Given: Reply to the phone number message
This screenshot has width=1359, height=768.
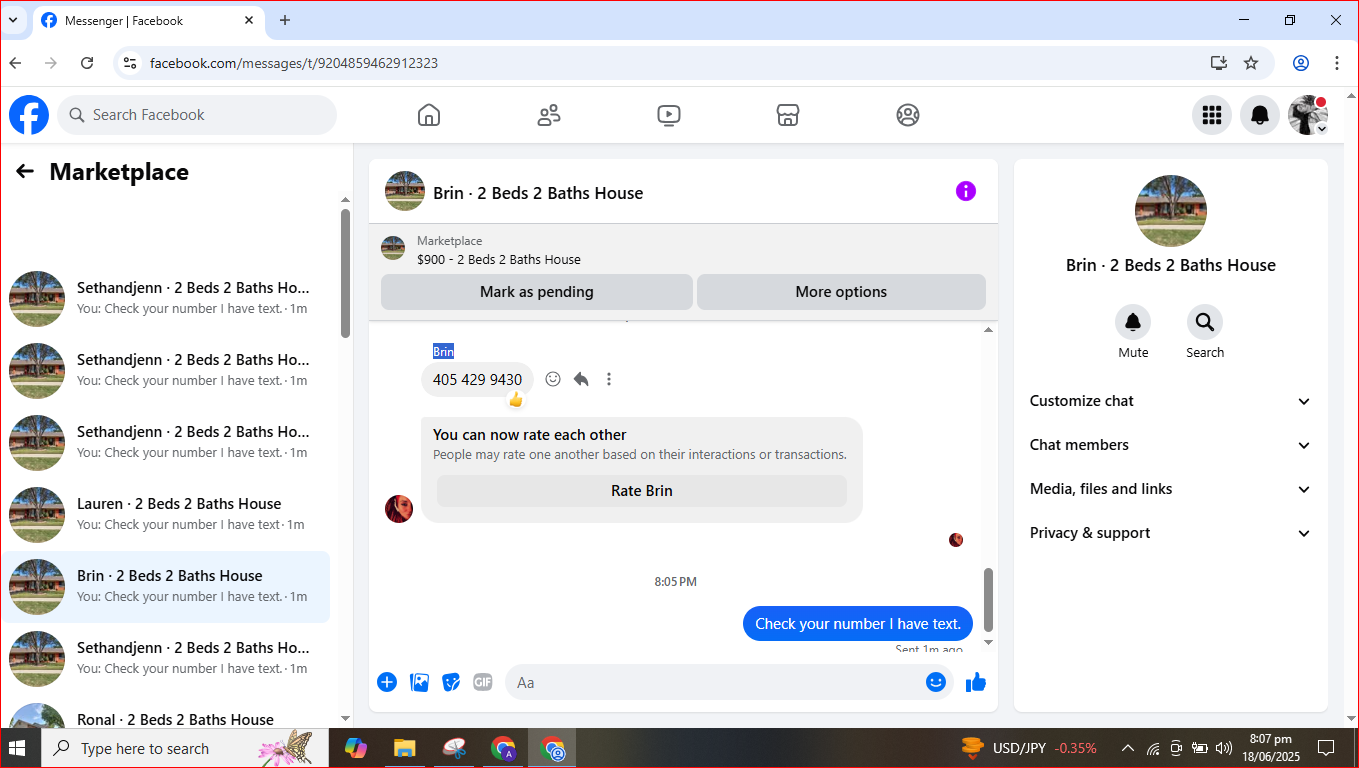Looking at the screenshot, I should (x=581, y=379).
